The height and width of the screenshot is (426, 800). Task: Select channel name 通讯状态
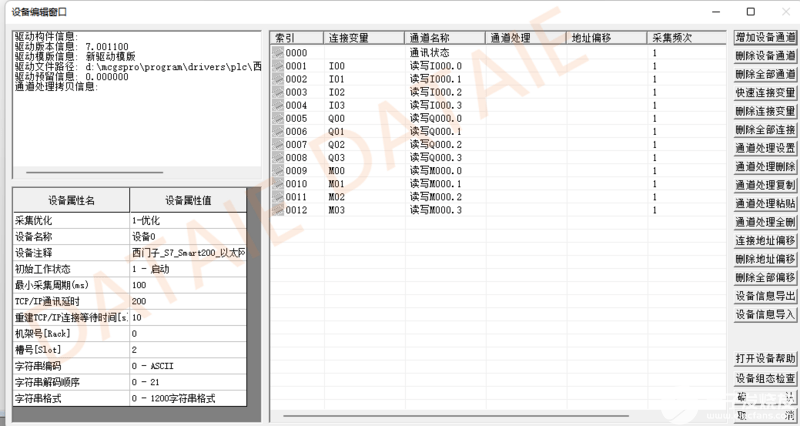point(430,53)
